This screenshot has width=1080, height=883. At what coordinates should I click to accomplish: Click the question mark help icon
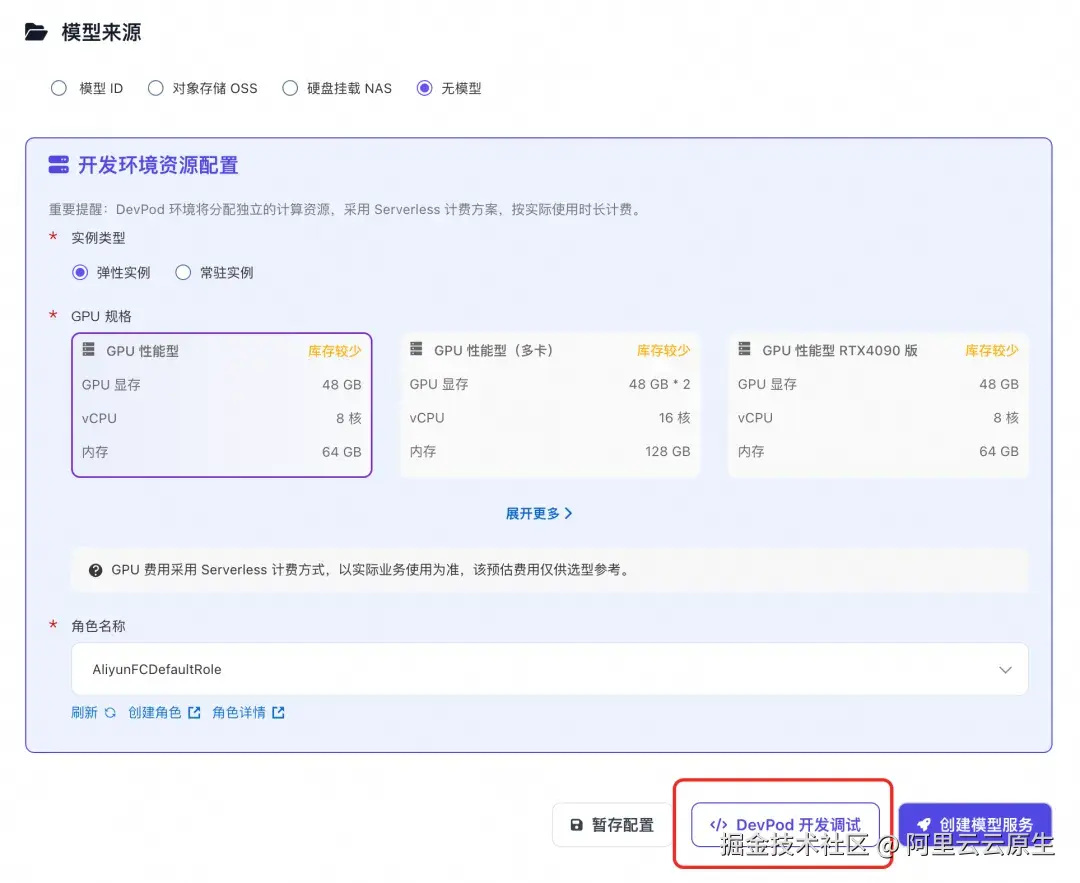coord(96,570)
